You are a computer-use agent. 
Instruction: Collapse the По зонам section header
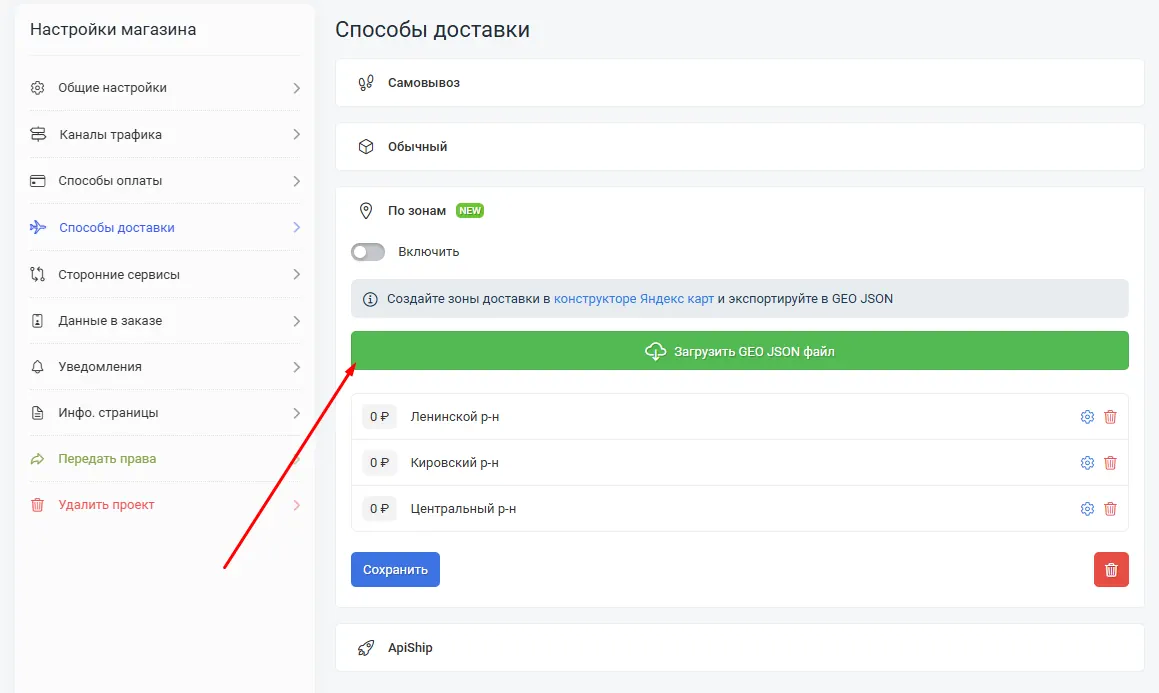pos(416,211)
